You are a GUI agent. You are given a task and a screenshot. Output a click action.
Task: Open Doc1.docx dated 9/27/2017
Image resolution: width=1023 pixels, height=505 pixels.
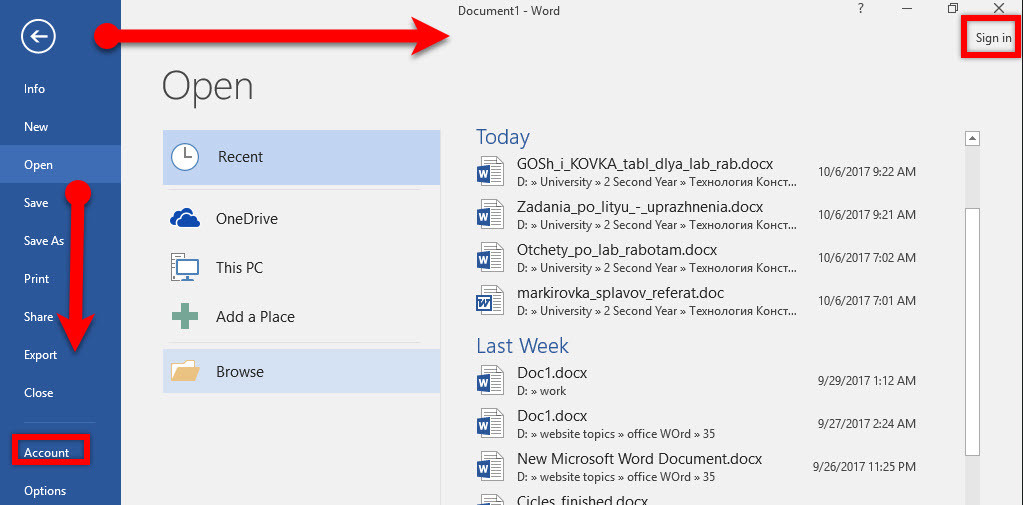pyautogui.click(x=552, y=416)
